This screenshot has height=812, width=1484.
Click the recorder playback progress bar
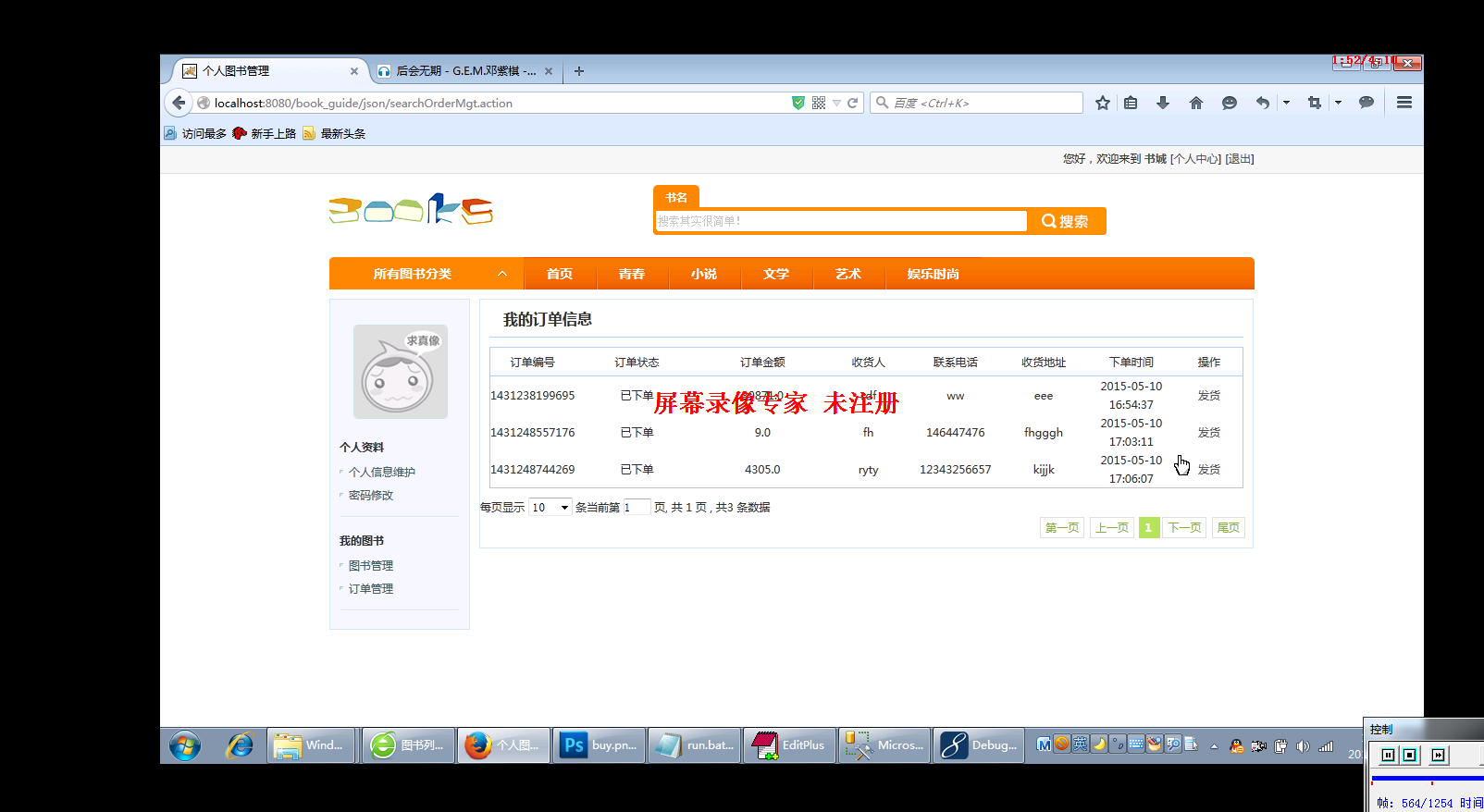tap(1428, 779)
